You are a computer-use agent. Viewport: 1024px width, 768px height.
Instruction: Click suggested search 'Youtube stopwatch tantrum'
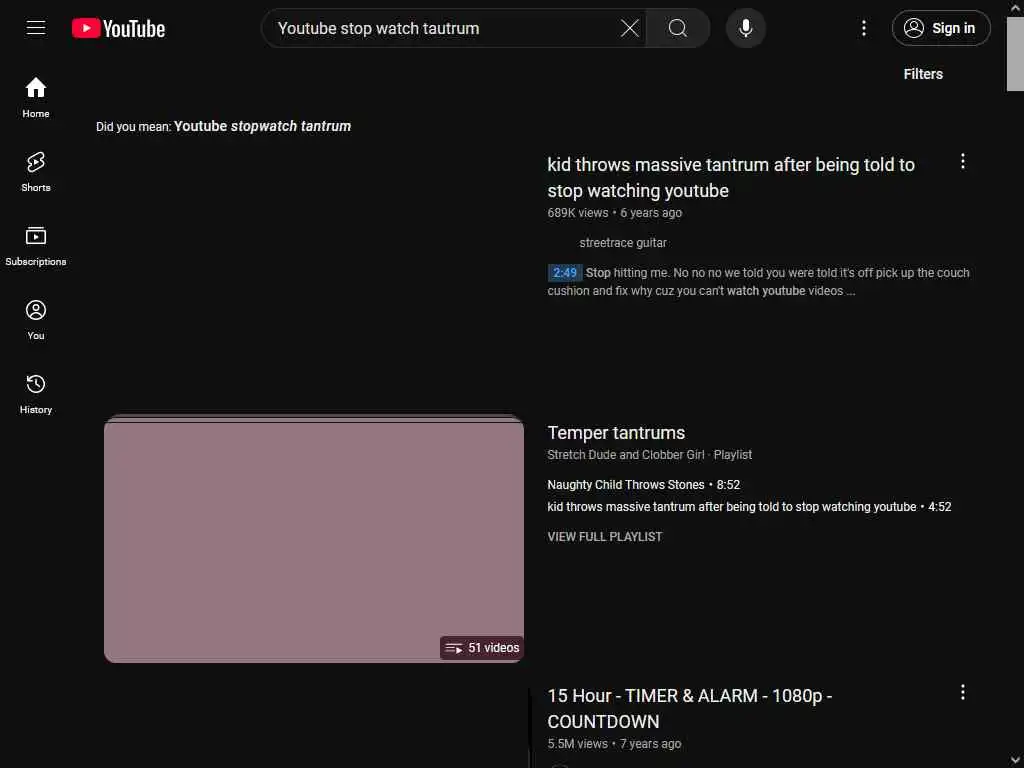(263, 126)
